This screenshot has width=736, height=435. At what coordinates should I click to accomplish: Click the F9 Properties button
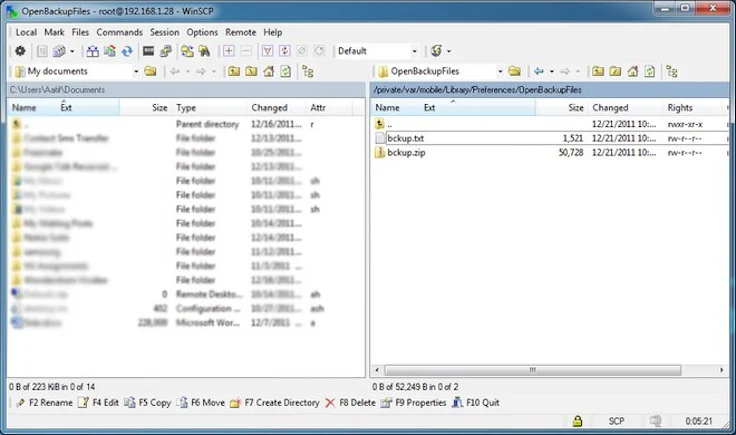[x=414, y=403]
